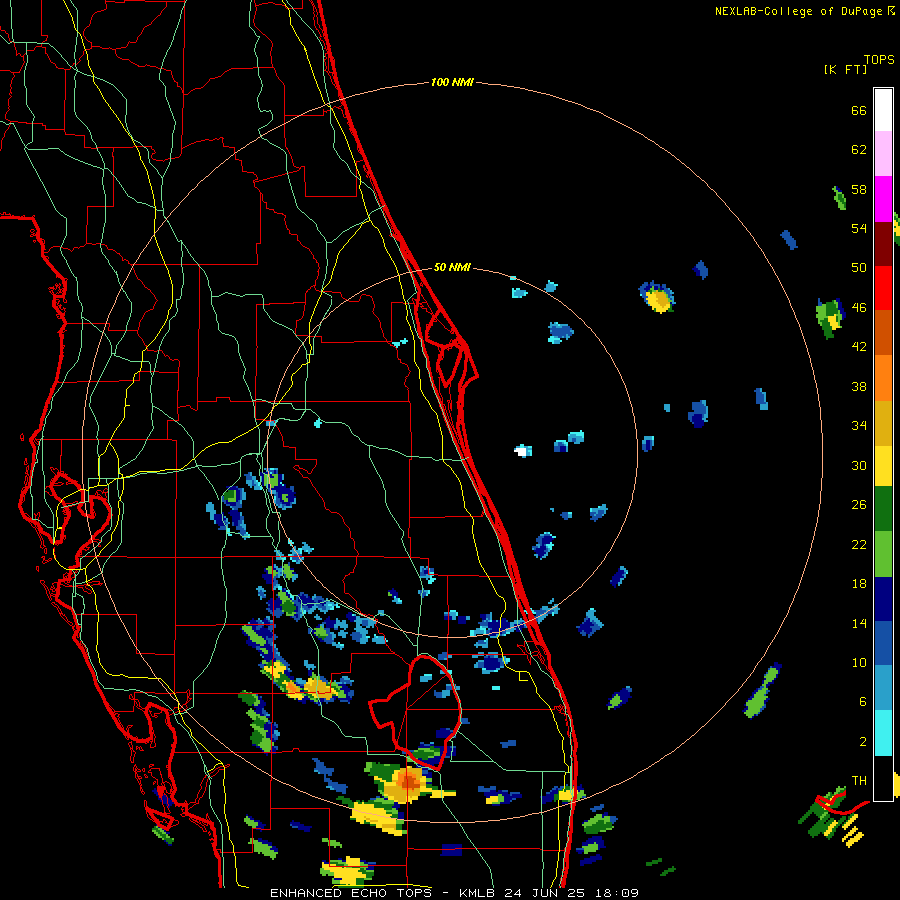Click the Enhanced Echo Tops KMLB caption
This screenshot has height=900, width=900.
pyautogui.click(x=454, y=893)
